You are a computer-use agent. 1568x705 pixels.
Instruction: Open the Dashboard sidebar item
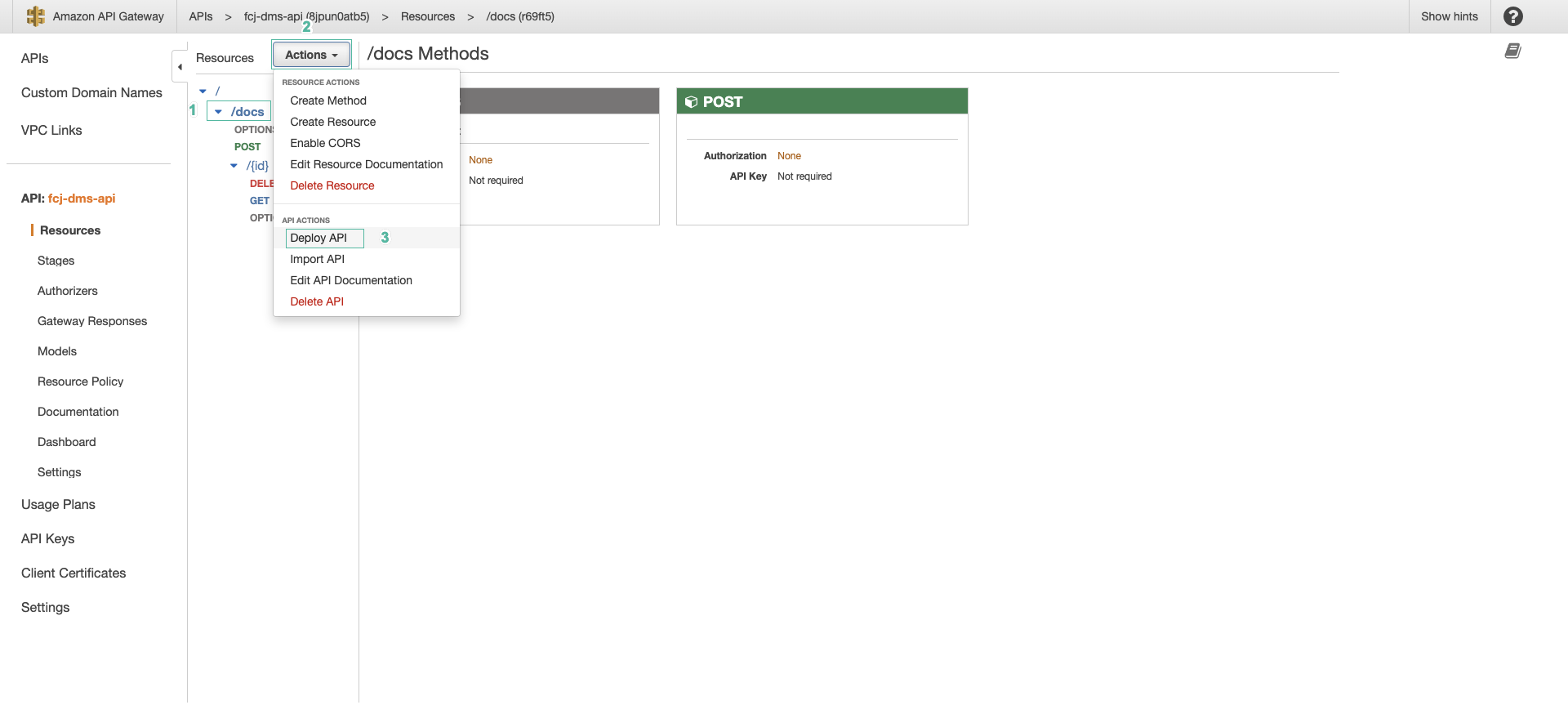tap(67, 442)
